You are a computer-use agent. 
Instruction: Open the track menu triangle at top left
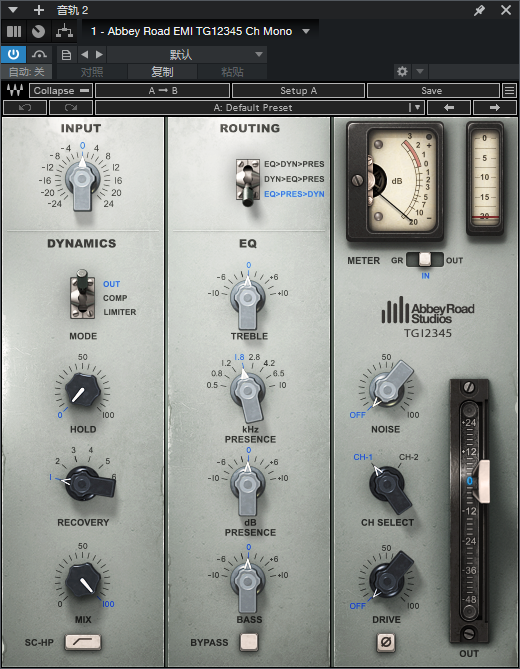(x=13, y=10)
